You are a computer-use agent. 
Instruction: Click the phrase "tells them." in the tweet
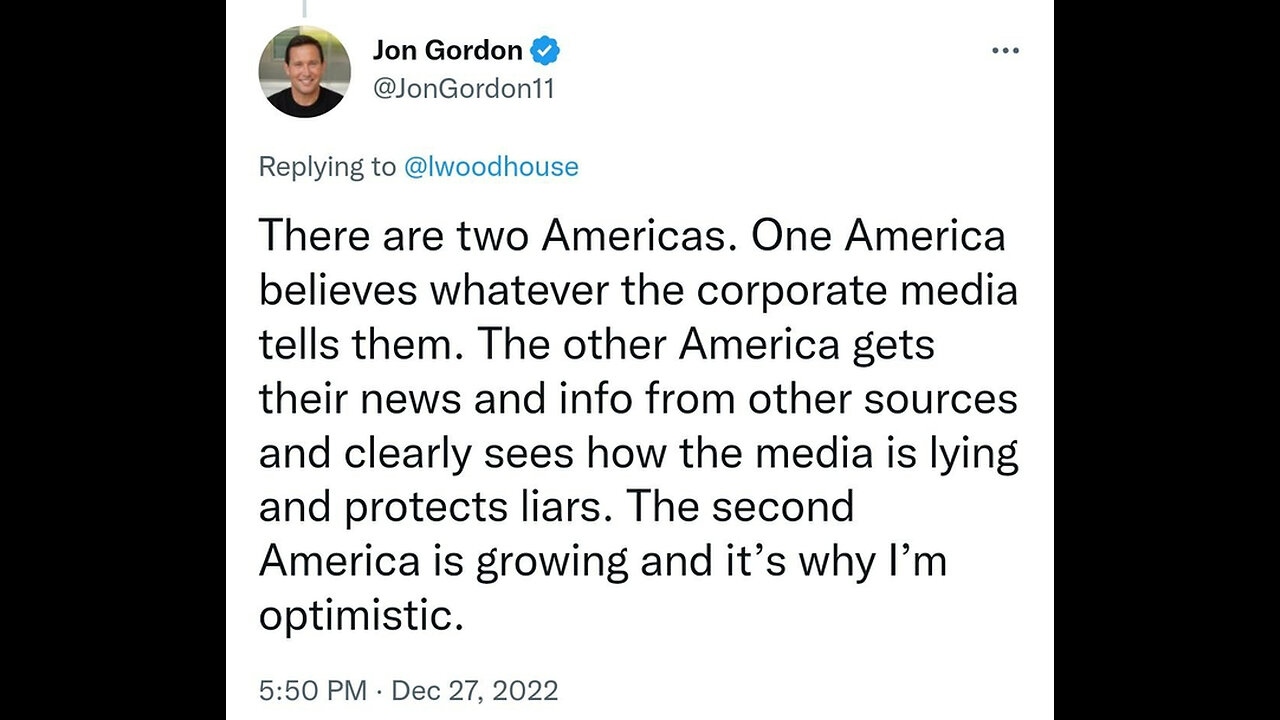click(x=360, y=344)
